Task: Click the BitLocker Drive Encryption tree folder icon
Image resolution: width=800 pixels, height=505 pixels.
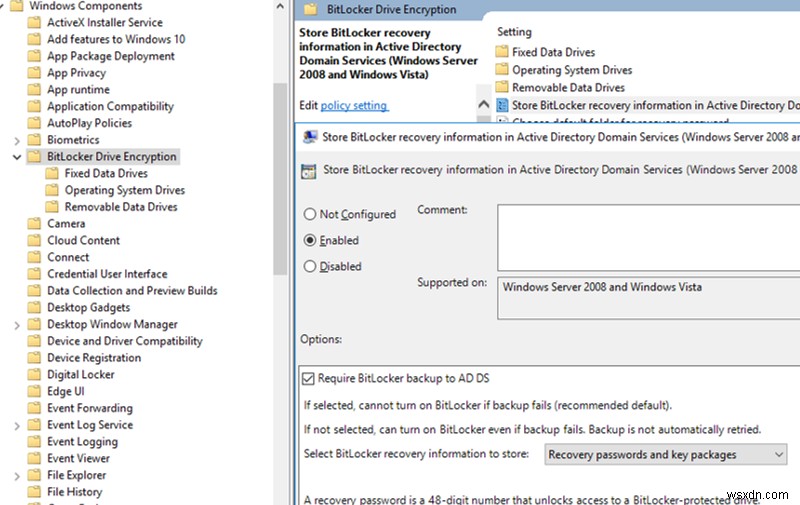Action: point(34,157)
